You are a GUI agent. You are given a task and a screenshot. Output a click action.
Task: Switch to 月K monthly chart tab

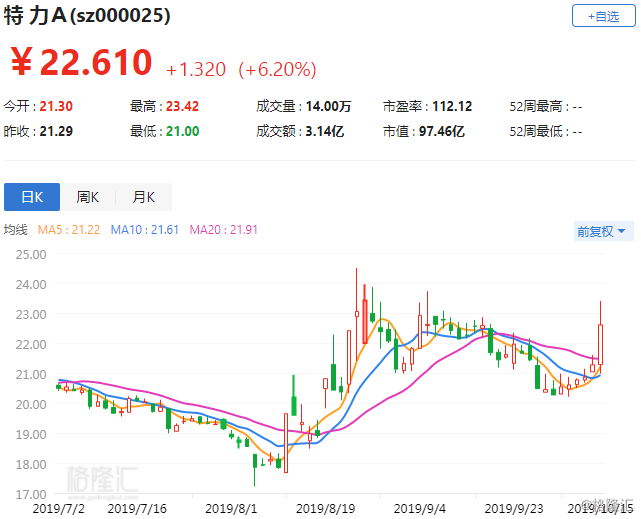coord(144,197)
